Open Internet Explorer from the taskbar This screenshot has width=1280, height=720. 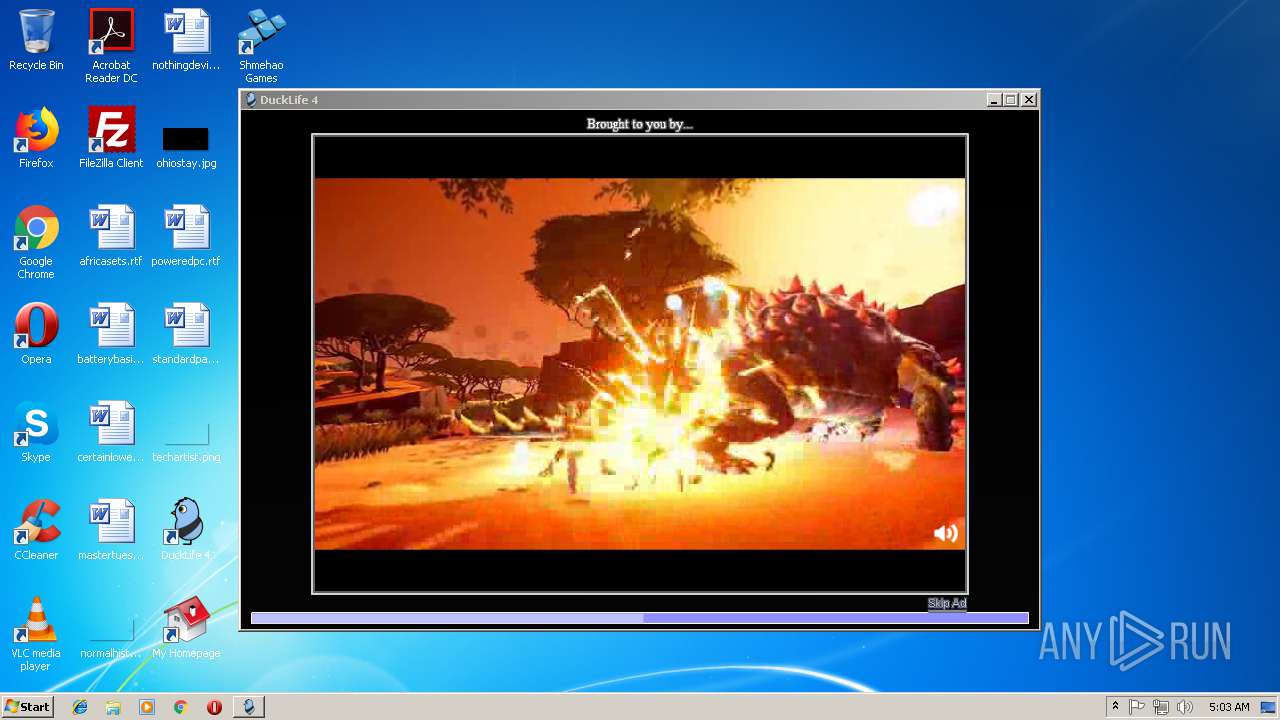(x=80, y=707)
